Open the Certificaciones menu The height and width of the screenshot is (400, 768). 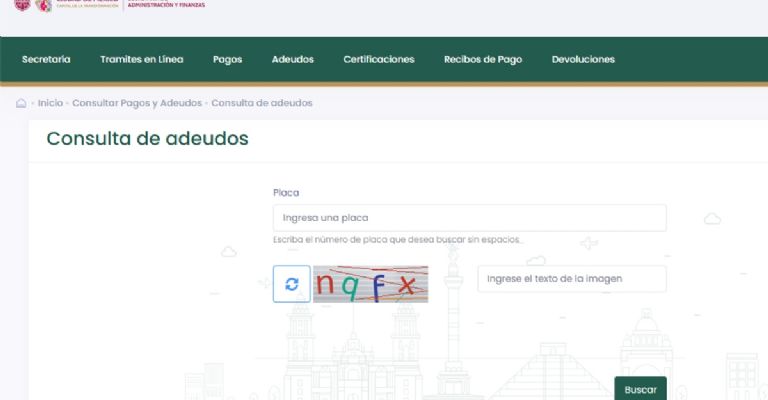378,59
